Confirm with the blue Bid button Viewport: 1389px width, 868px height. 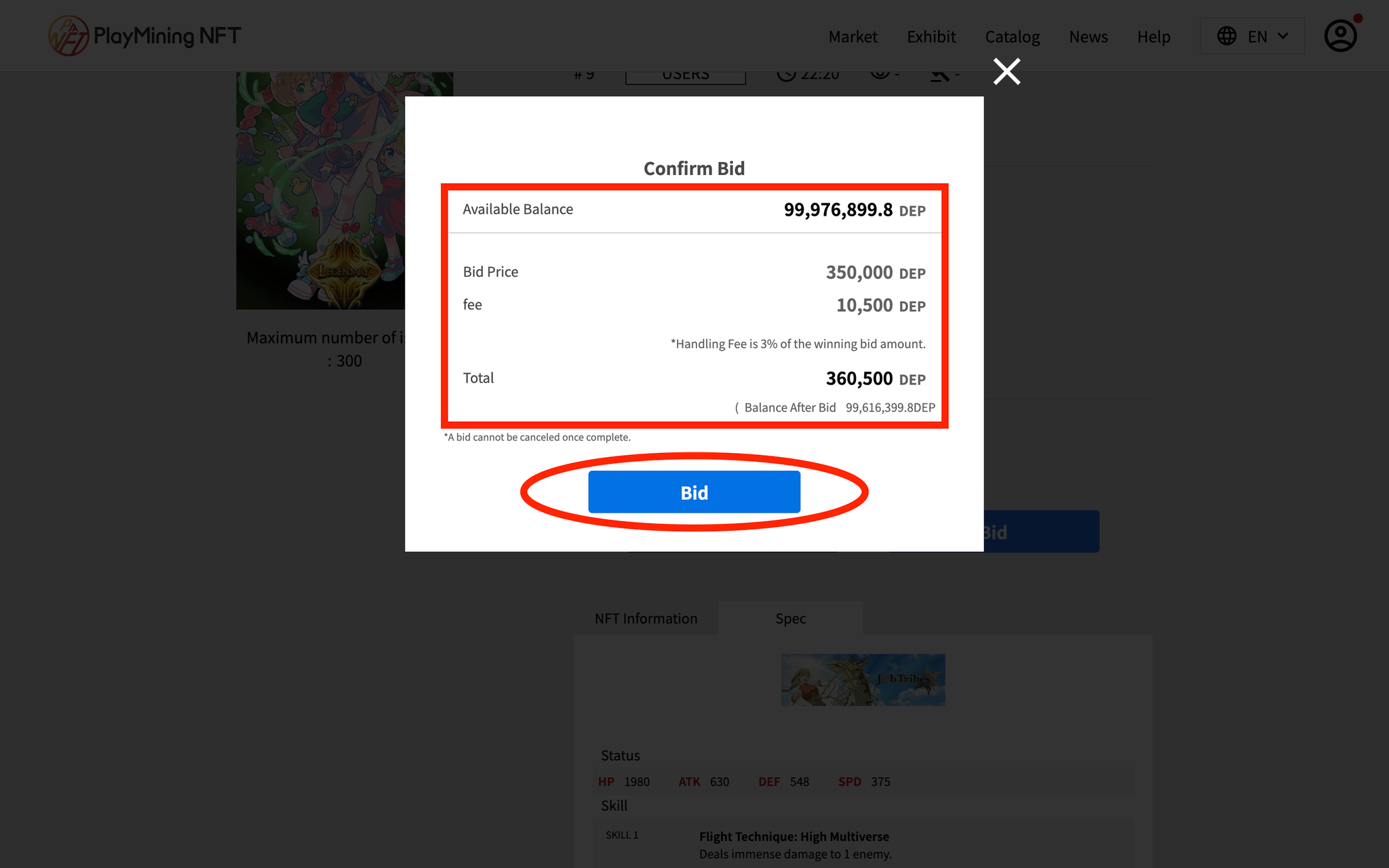[x=694, y=492]
